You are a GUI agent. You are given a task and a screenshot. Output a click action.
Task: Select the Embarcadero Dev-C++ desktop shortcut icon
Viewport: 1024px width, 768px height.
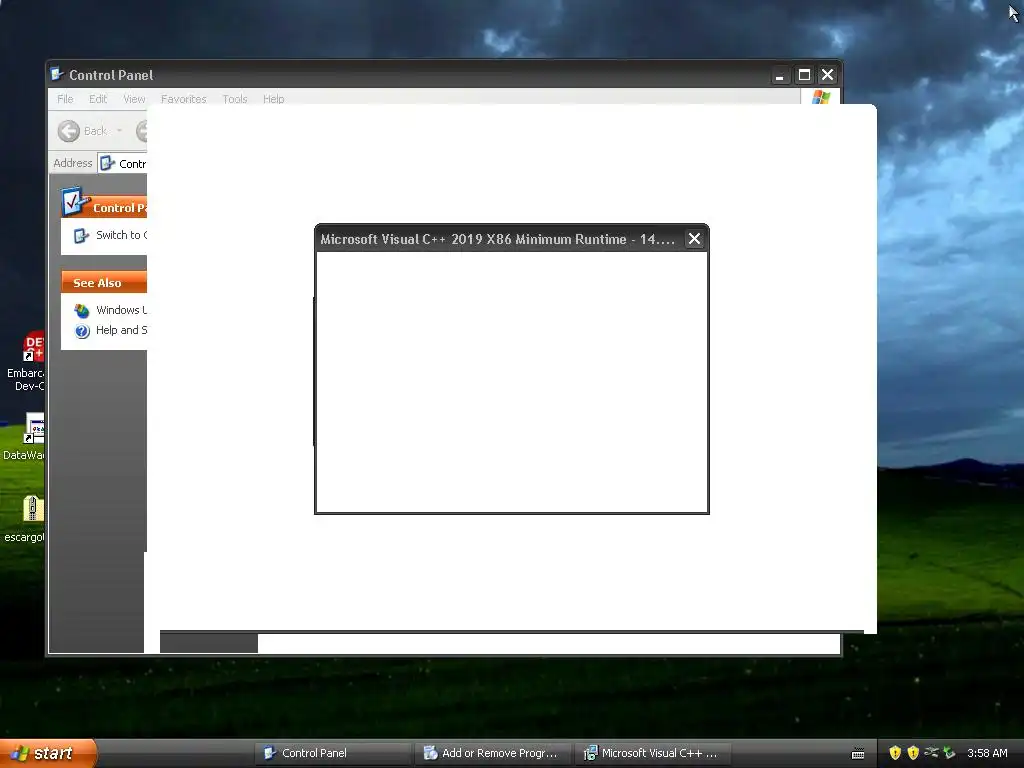(x=33, y=346)
